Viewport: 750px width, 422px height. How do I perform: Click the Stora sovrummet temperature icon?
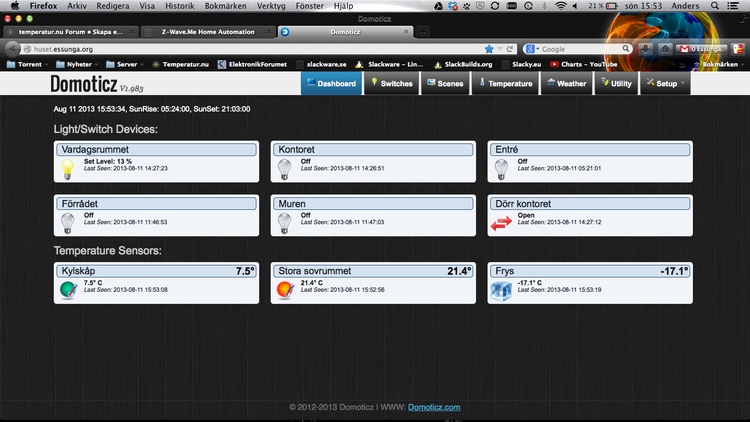coord(284,290)
